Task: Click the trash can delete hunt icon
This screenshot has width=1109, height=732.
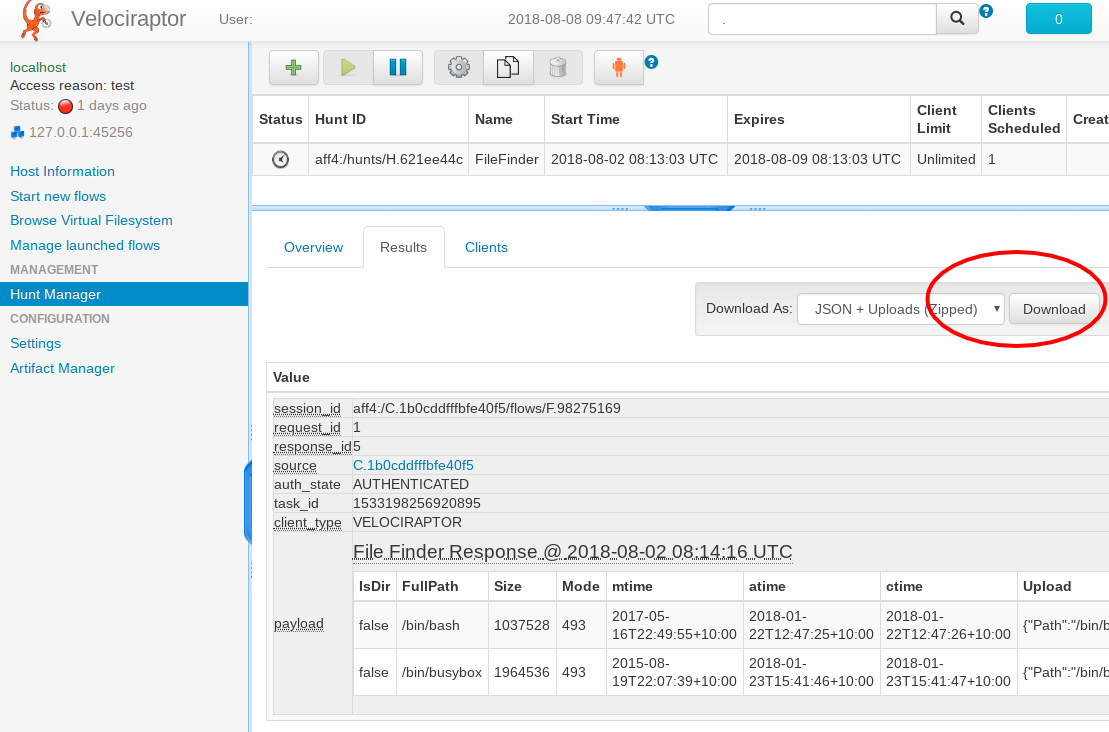Action: pyautogui.click(x=558, y=68)
